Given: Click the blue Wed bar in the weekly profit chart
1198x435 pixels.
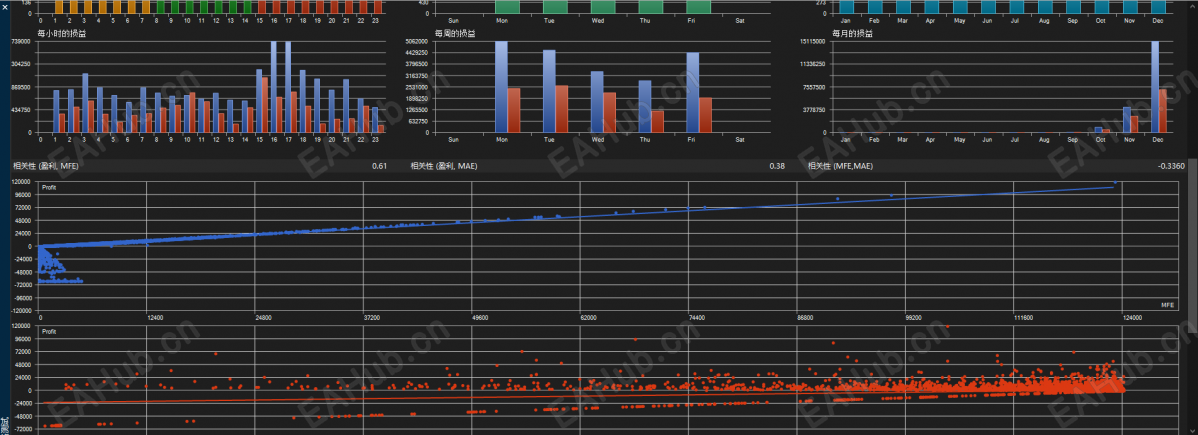Looking at the screenshot, I should pyautogui.click(x=597, y=102).
